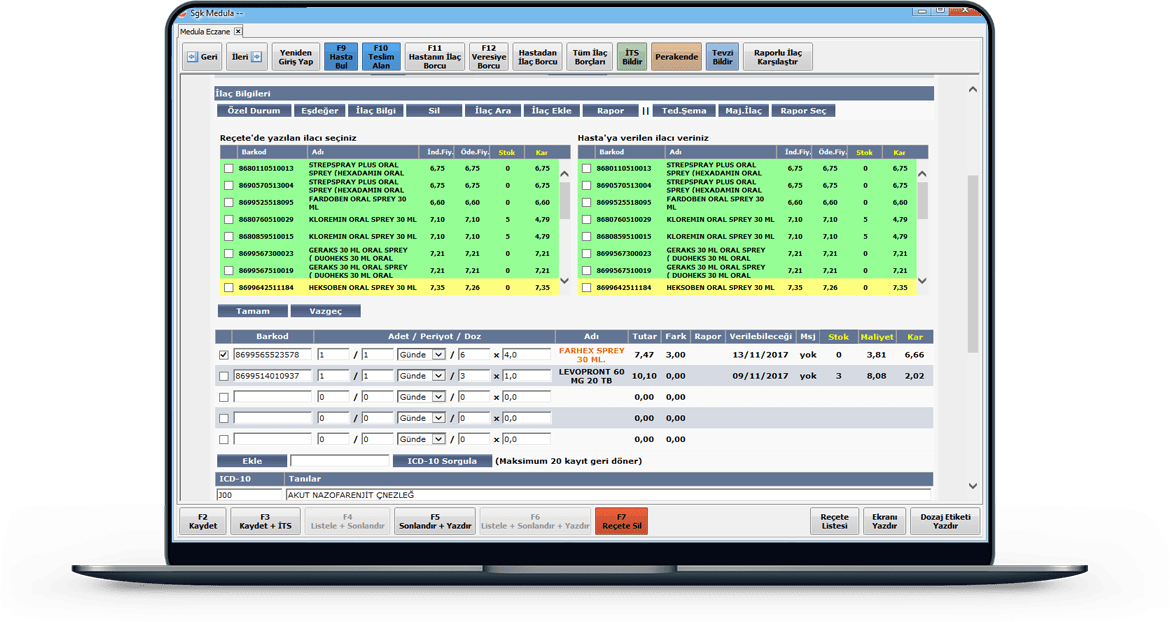Click the Ileri forward arrow button
Viewport: 1170px width, 622px height.
click(245, 57)
